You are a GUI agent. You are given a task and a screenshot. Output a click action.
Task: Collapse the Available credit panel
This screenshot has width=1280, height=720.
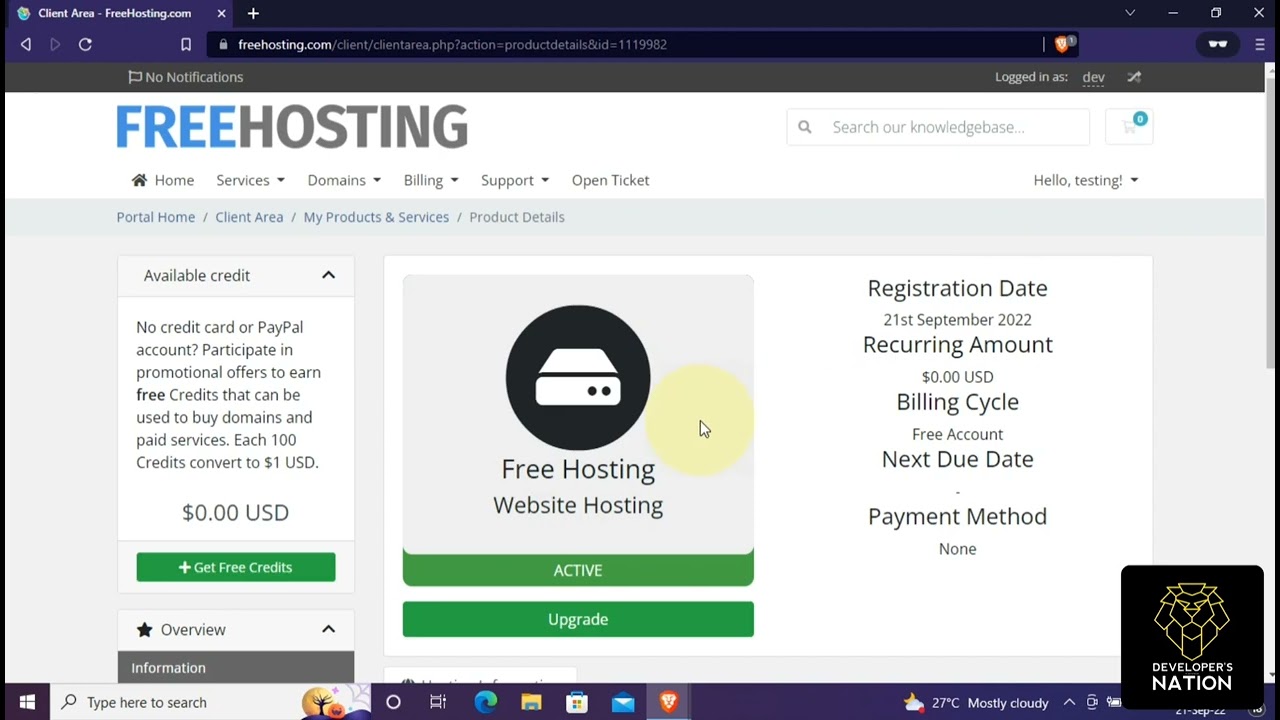tap(328, 275)
